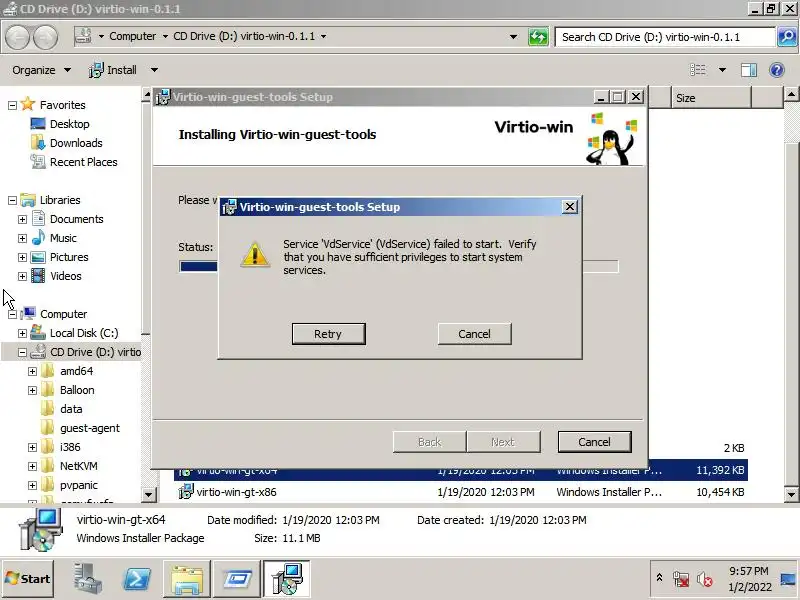Focus the Search CD Drive input field

[665, 37]
